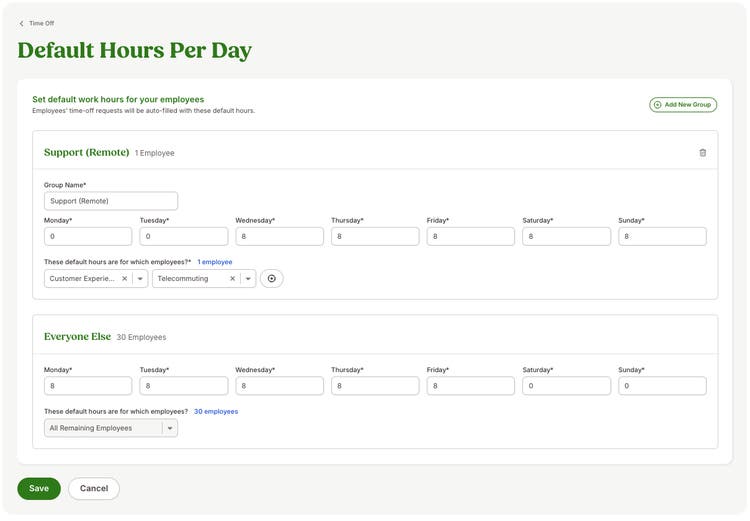Save the default hours settings

[39, 488]
